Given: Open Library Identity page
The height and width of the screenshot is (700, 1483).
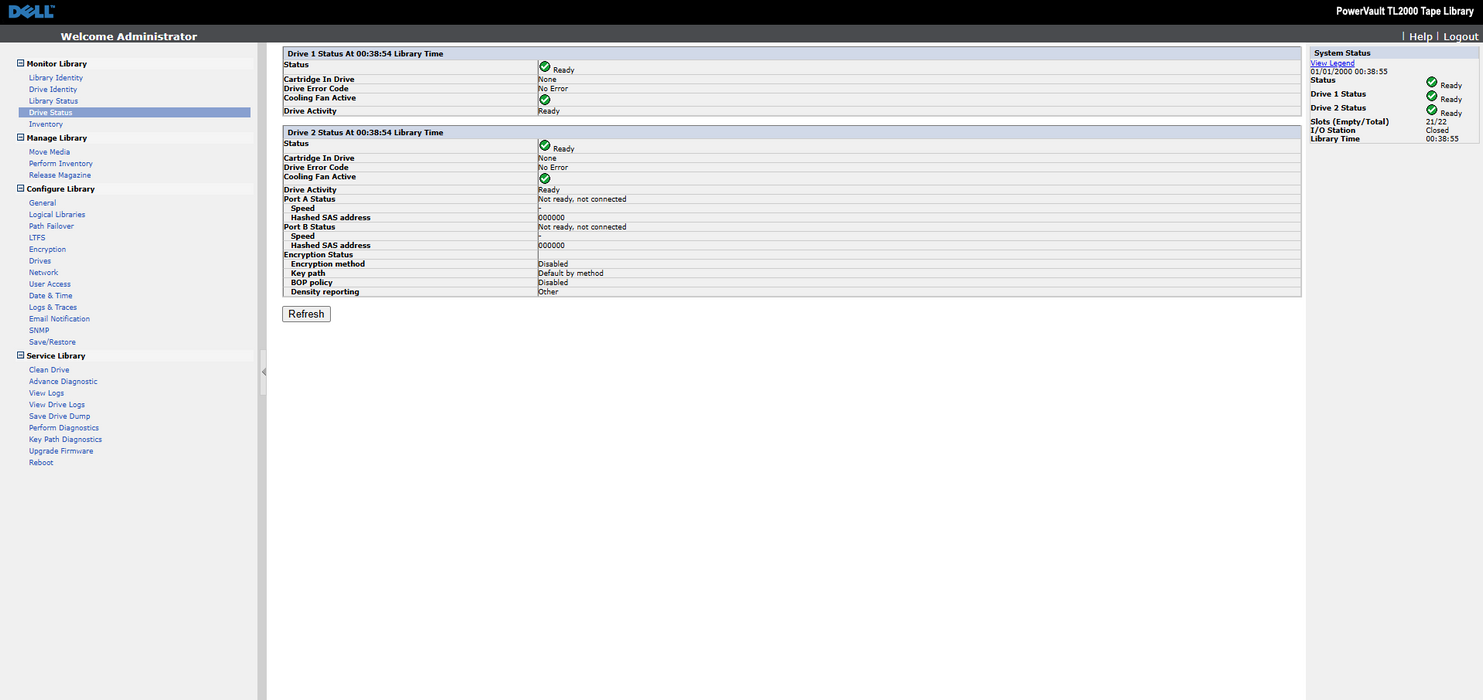Looking at the screenshot, I should click(x=56, y=78).
